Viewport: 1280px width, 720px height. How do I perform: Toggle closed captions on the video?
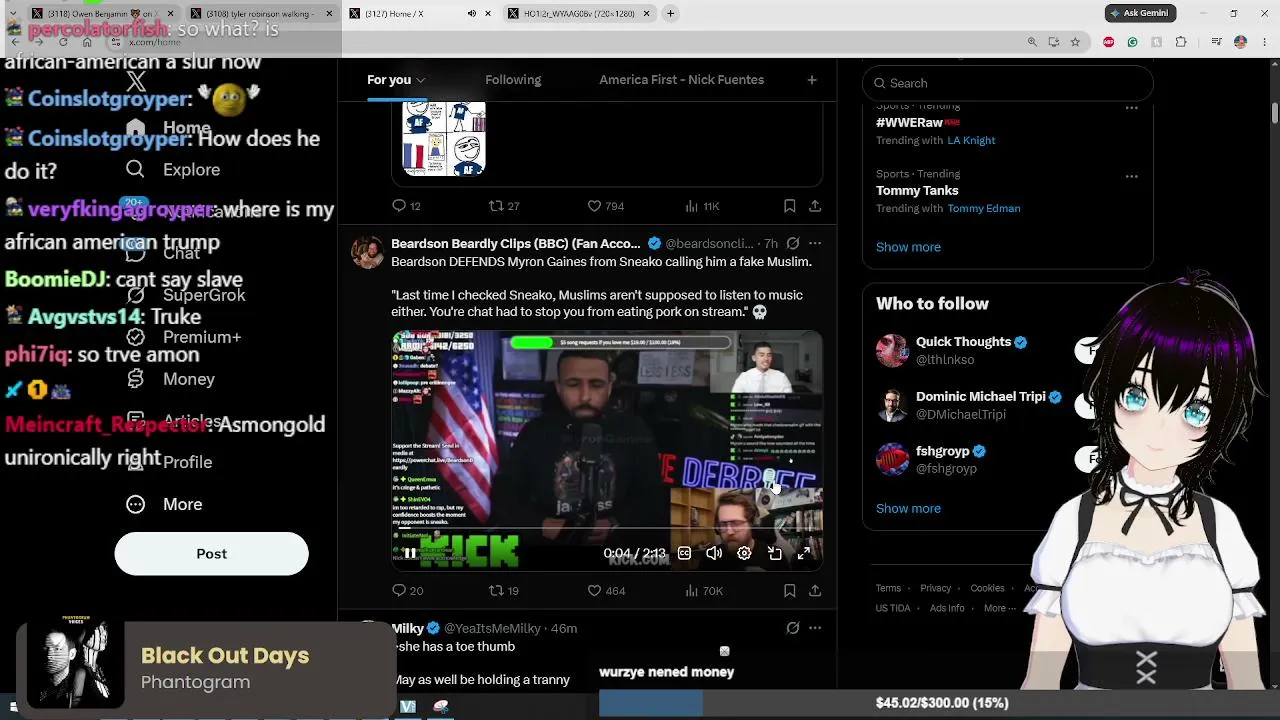coord(684,553)
